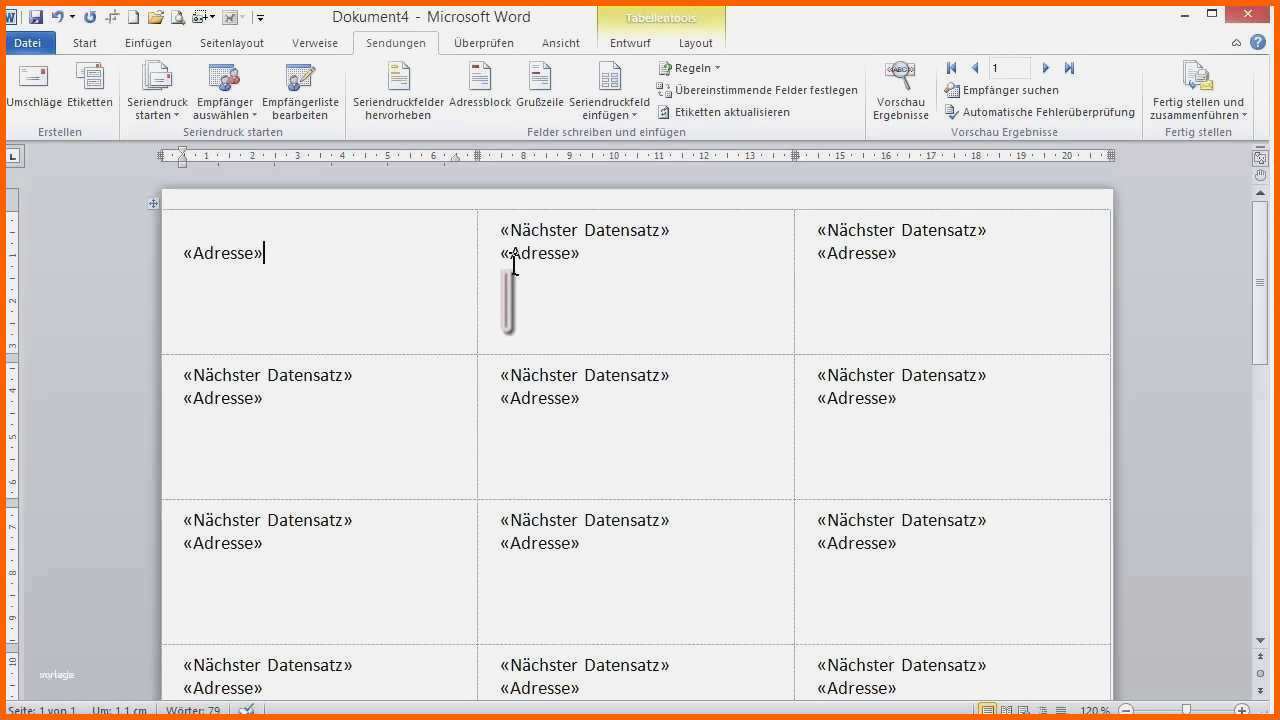The image size is (1280, 720).
Task: Go to the next record arrow
Action: 1046,68
